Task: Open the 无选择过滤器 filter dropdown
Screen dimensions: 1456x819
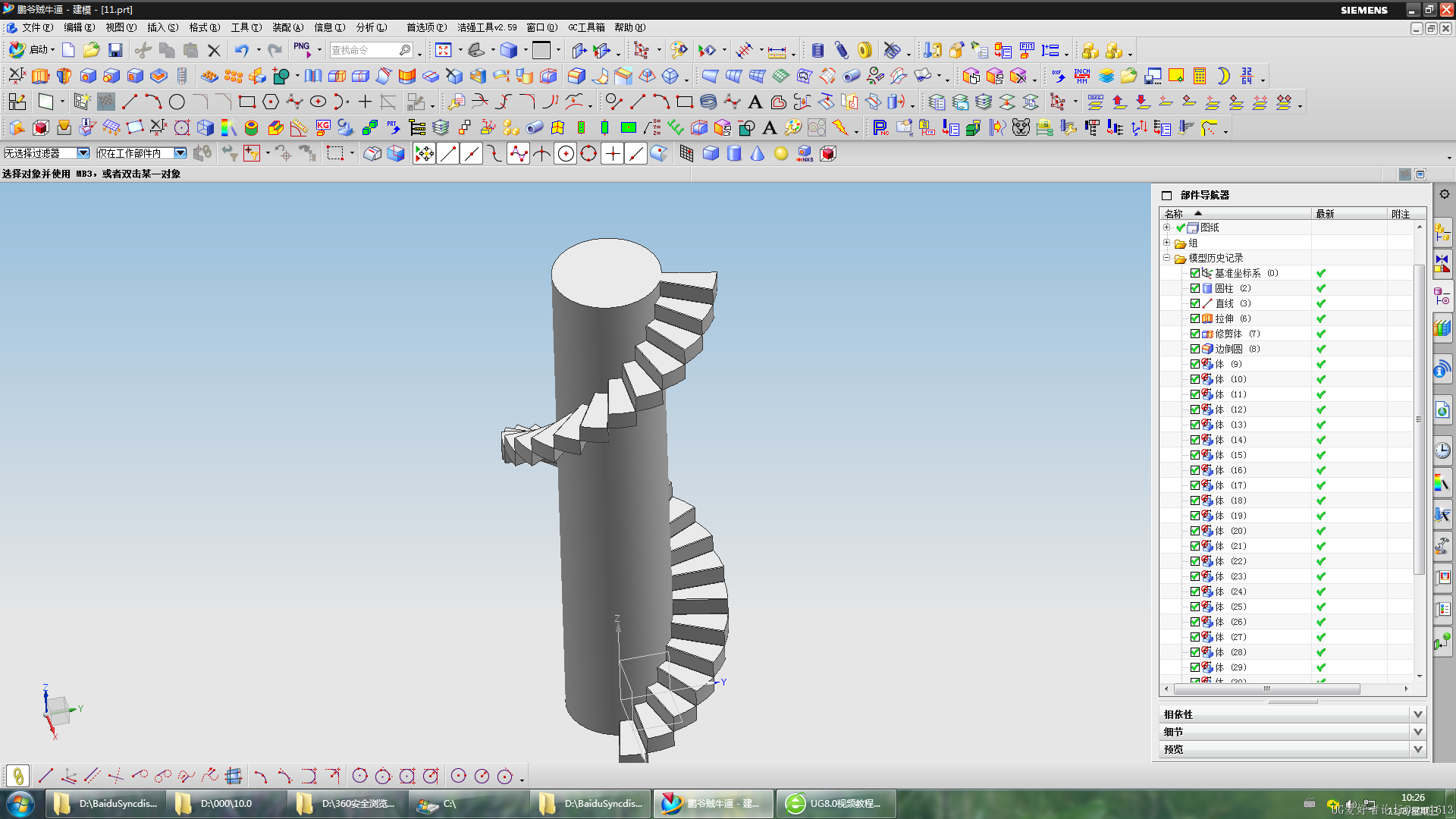Action: click(83, 153)
